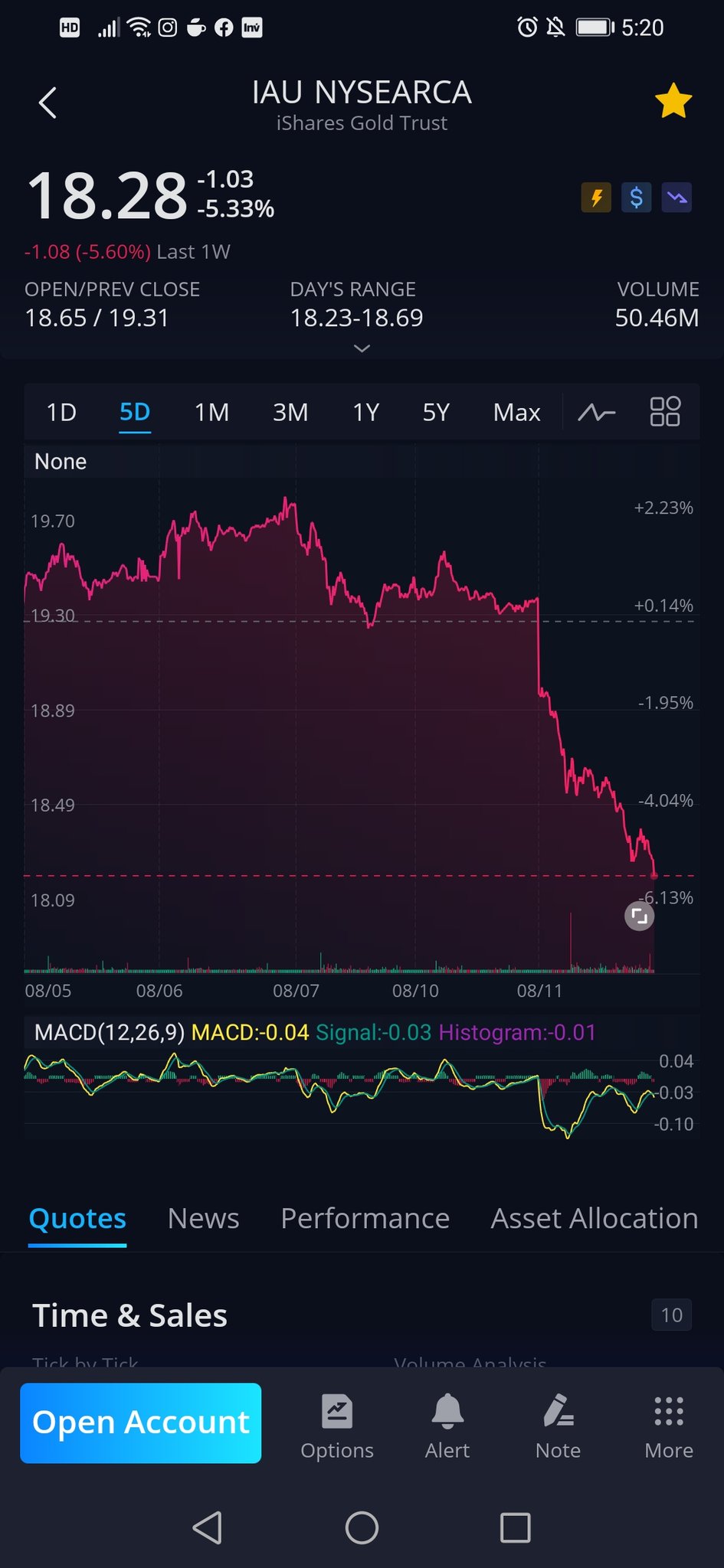Select the 3M chart range
The image size is (724, 1568).
(290, 413)
